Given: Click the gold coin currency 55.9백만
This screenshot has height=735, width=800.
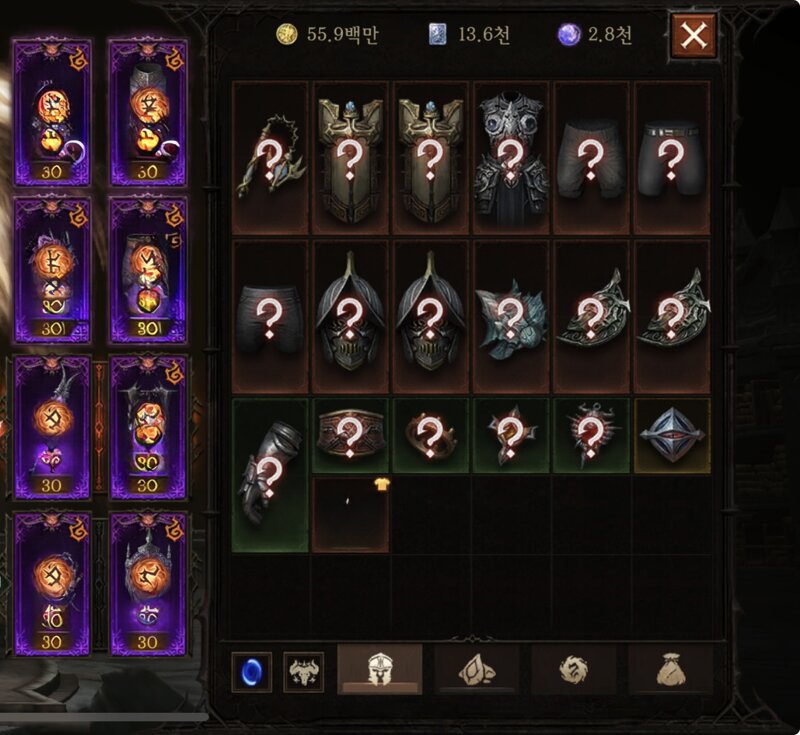Looking at the screenshot, I should tap(327, 34).
